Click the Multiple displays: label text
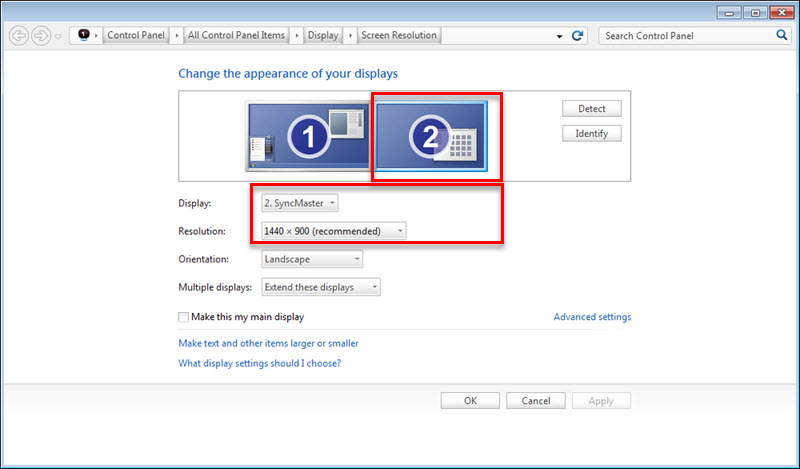The height and width of the screenshot is (469, 800). point(215,287)
